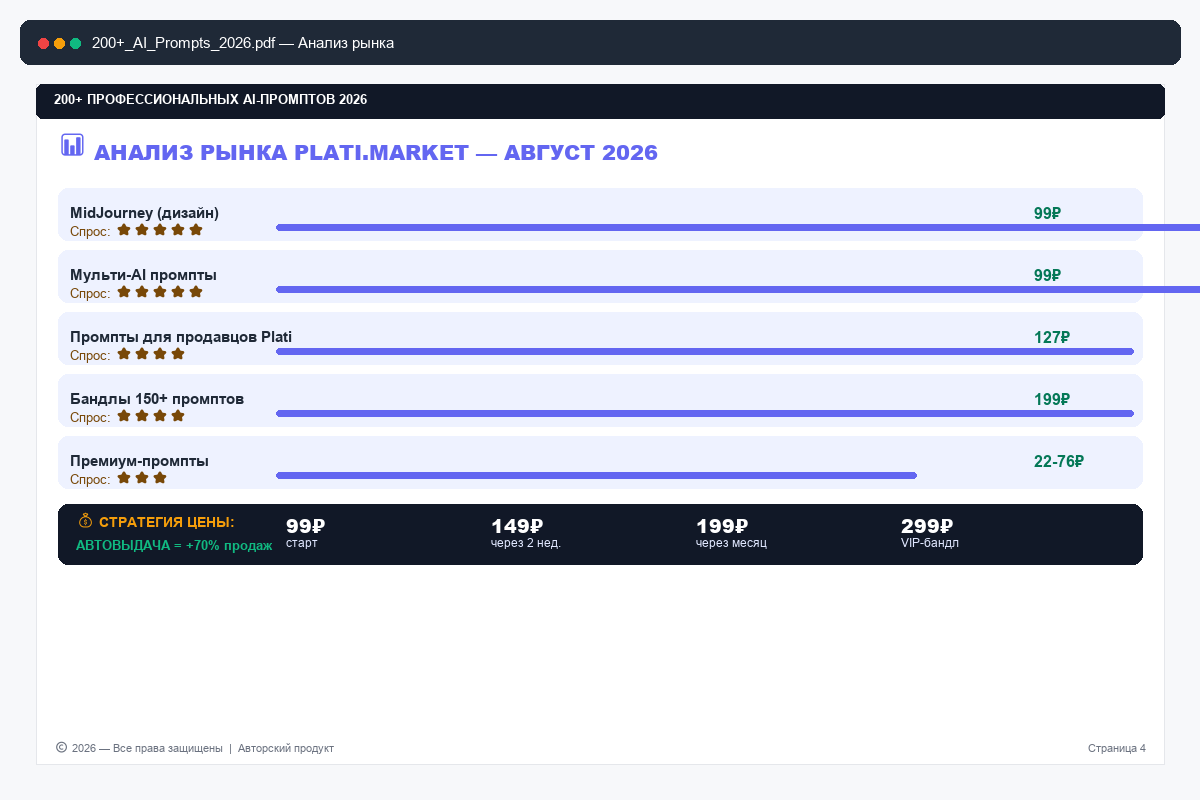1200x800 pixels.
Task: Click the 'Страница 4' page indicator
Action: point(1117,748)
